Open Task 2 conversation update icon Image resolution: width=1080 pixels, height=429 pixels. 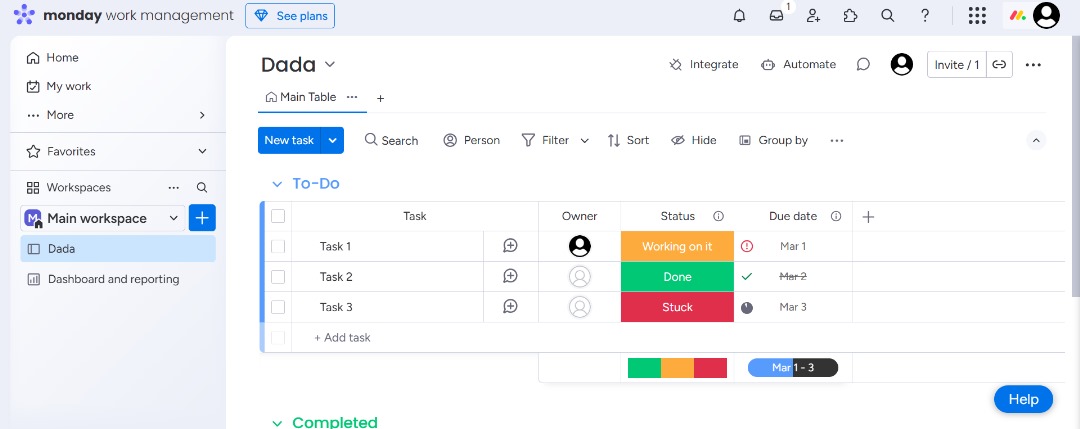pyautogui.click(x=510, y=276)
